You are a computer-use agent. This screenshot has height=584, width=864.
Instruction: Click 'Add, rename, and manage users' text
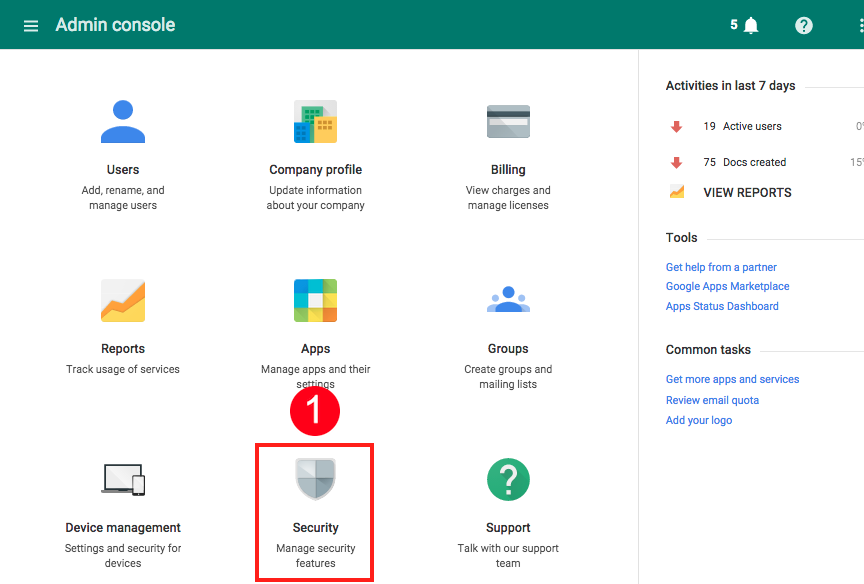coord(123,197)
